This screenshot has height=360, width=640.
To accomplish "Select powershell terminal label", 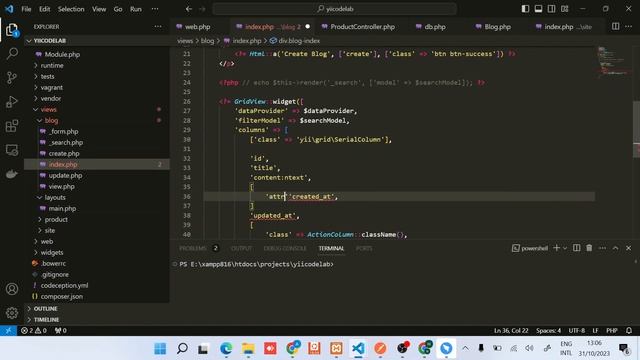I will tap(530, 248).
